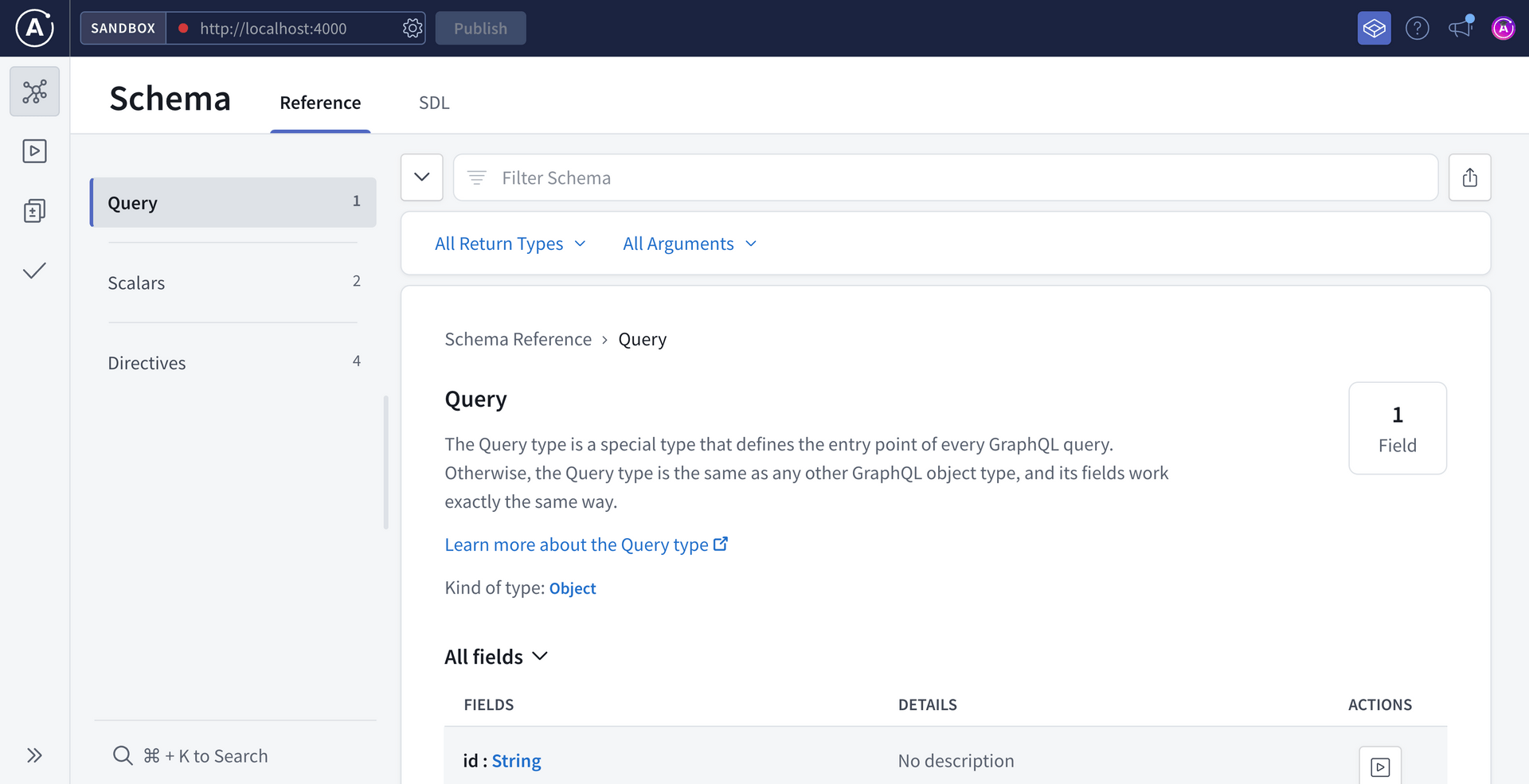Open Checks via the checkmark sidebar icon
Screen dimensions: 1529x784
coord(34,271)
